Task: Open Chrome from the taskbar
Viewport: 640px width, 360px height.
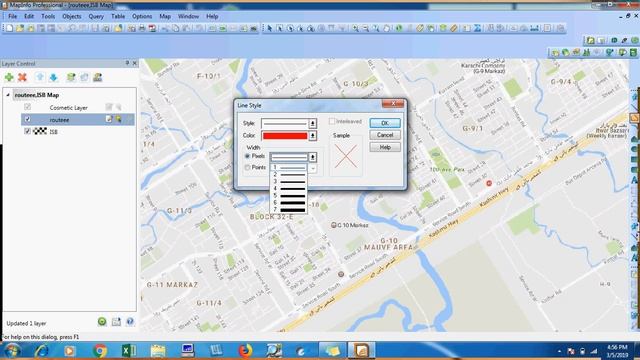Action: tap(99, 350)
